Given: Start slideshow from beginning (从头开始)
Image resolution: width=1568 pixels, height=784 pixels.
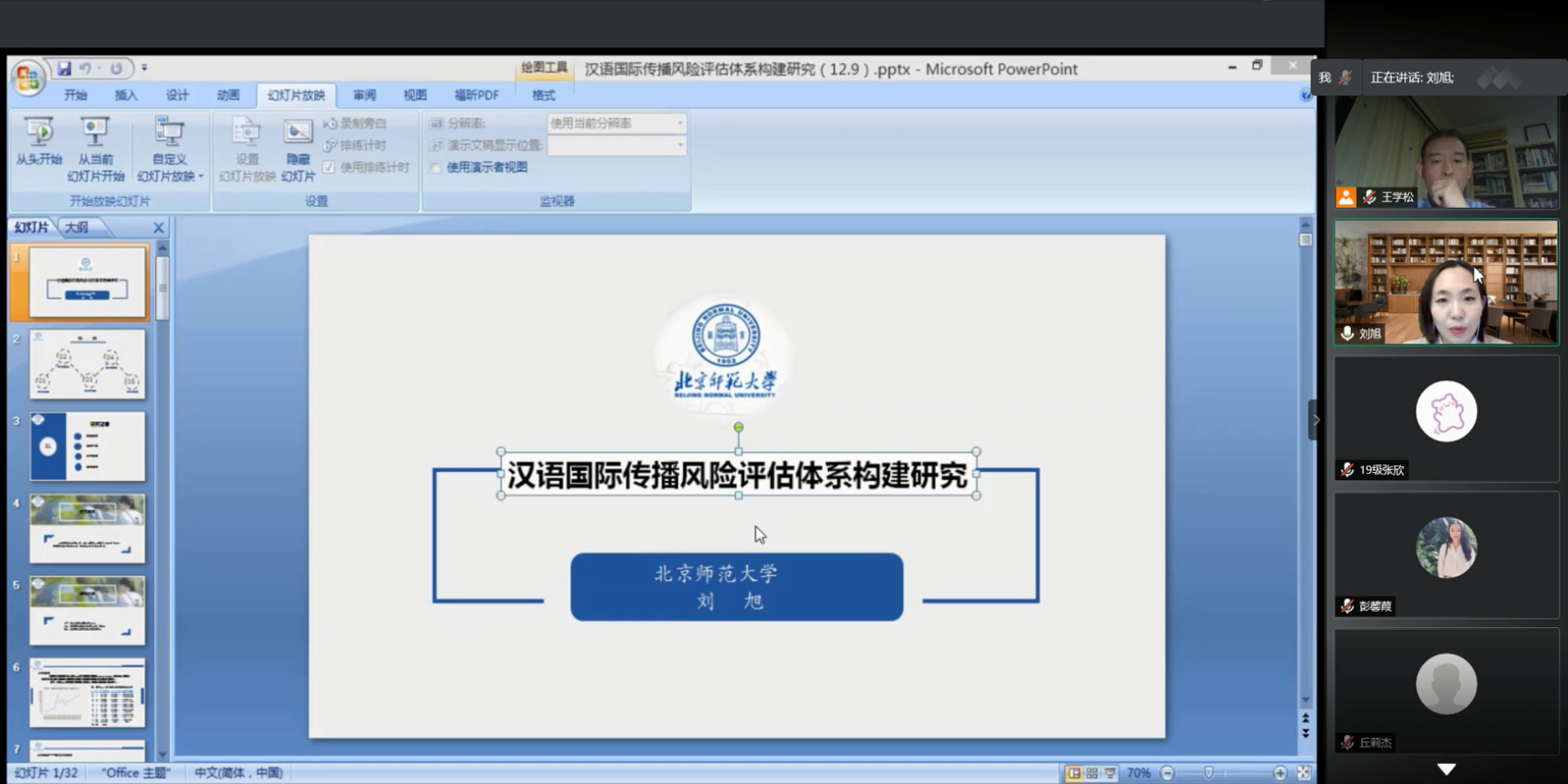Looking at the screenshot, I should (x=38, y=142).
